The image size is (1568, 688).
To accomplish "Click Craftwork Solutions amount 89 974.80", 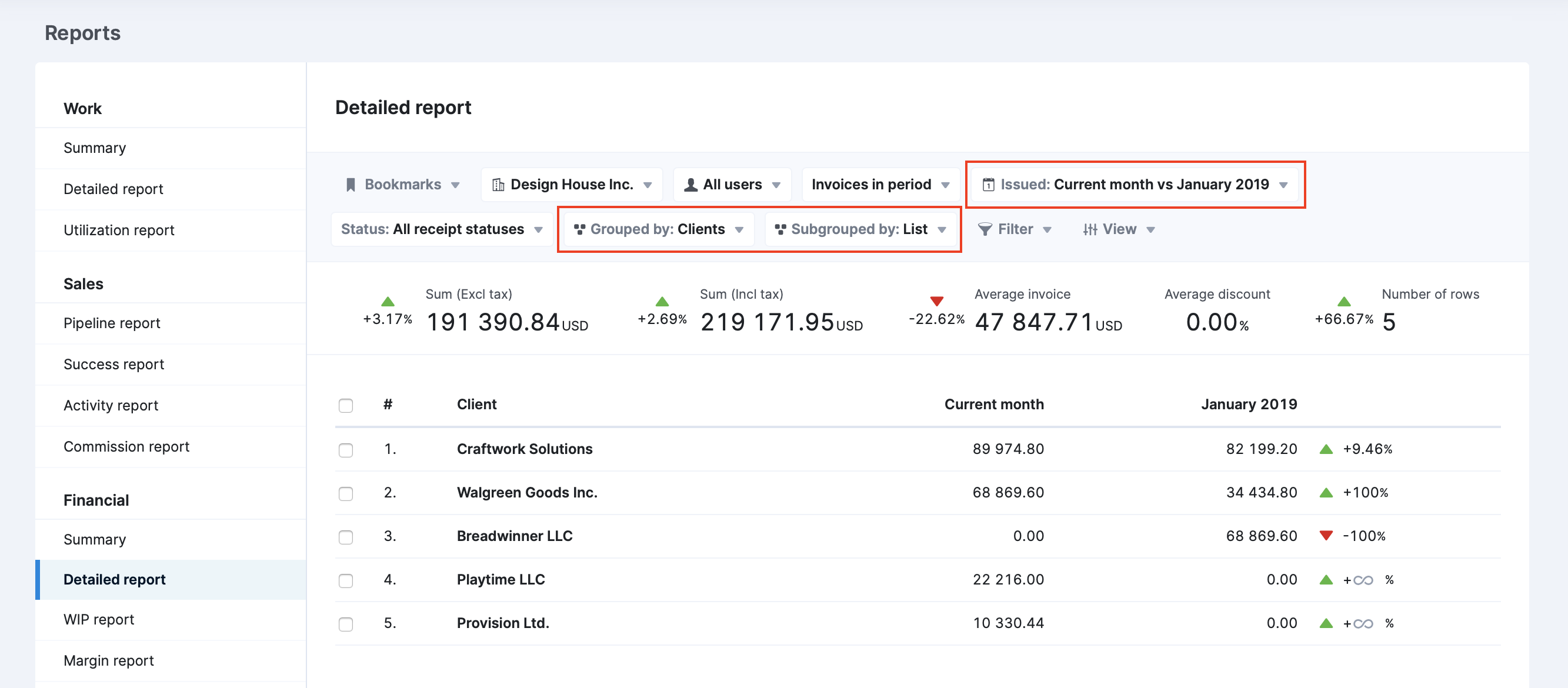I will pos(1008,449).
